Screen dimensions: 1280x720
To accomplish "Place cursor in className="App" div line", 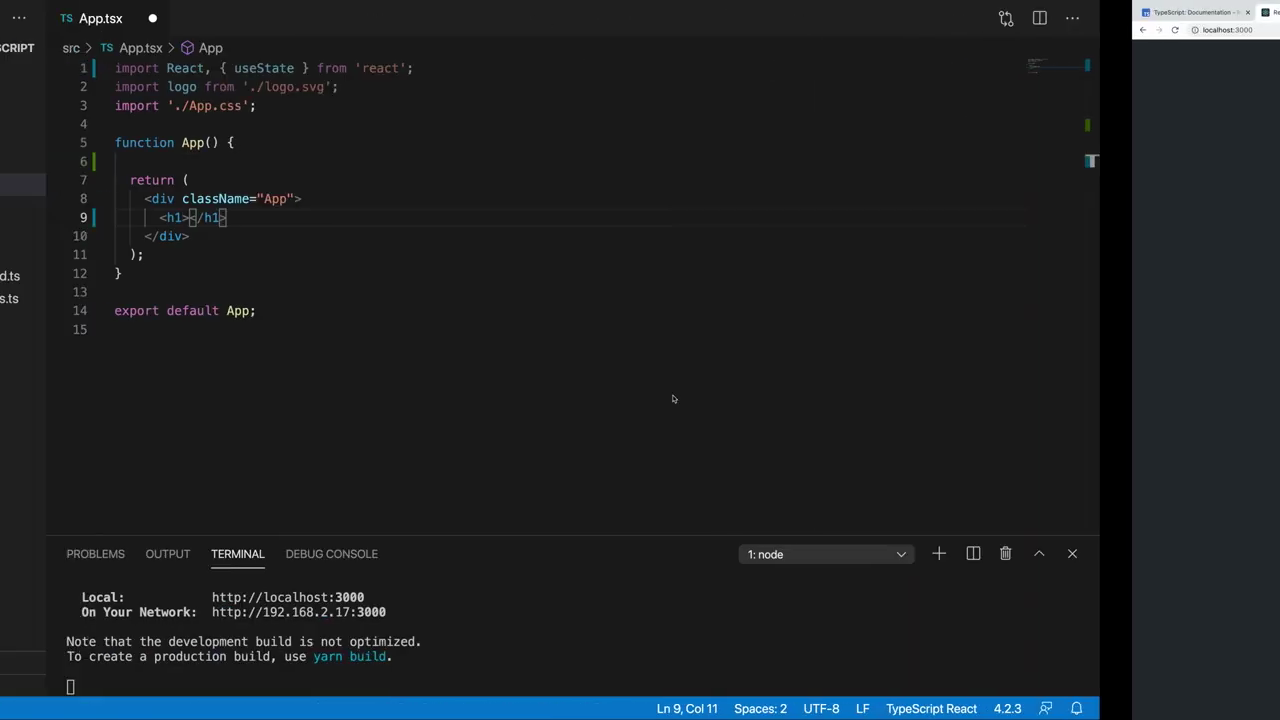I will click(x=223, y=199).
